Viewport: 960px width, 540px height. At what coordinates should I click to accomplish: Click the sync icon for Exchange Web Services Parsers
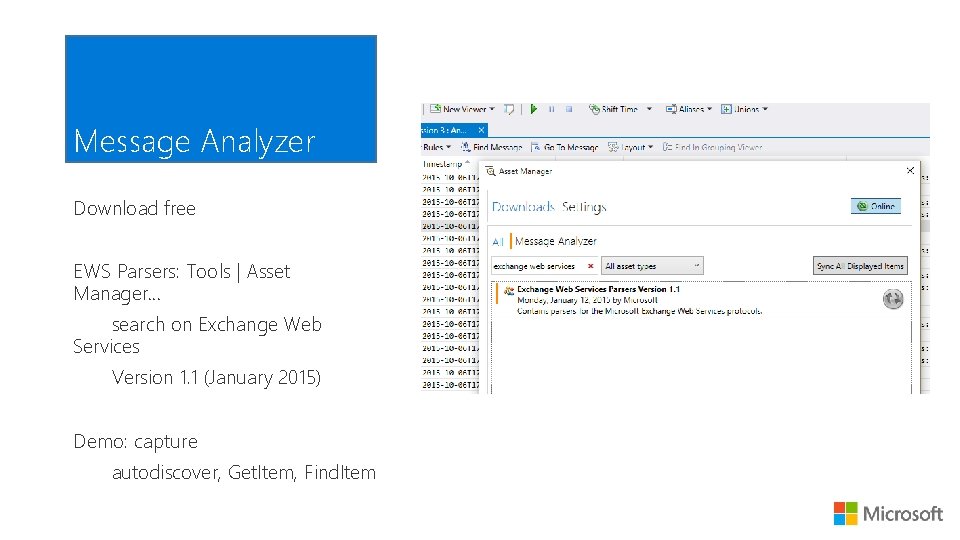[x=893, y=299]
